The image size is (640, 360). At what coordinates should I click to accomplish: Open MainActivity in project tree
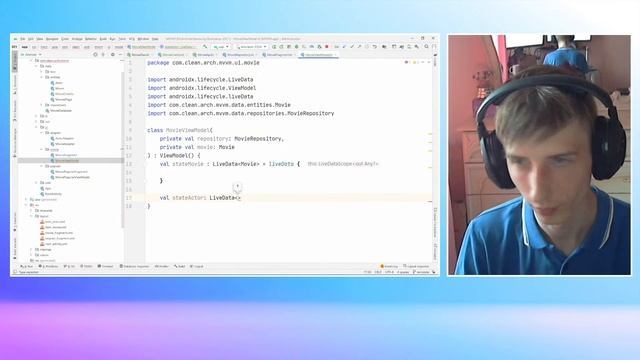click(51, 194)
